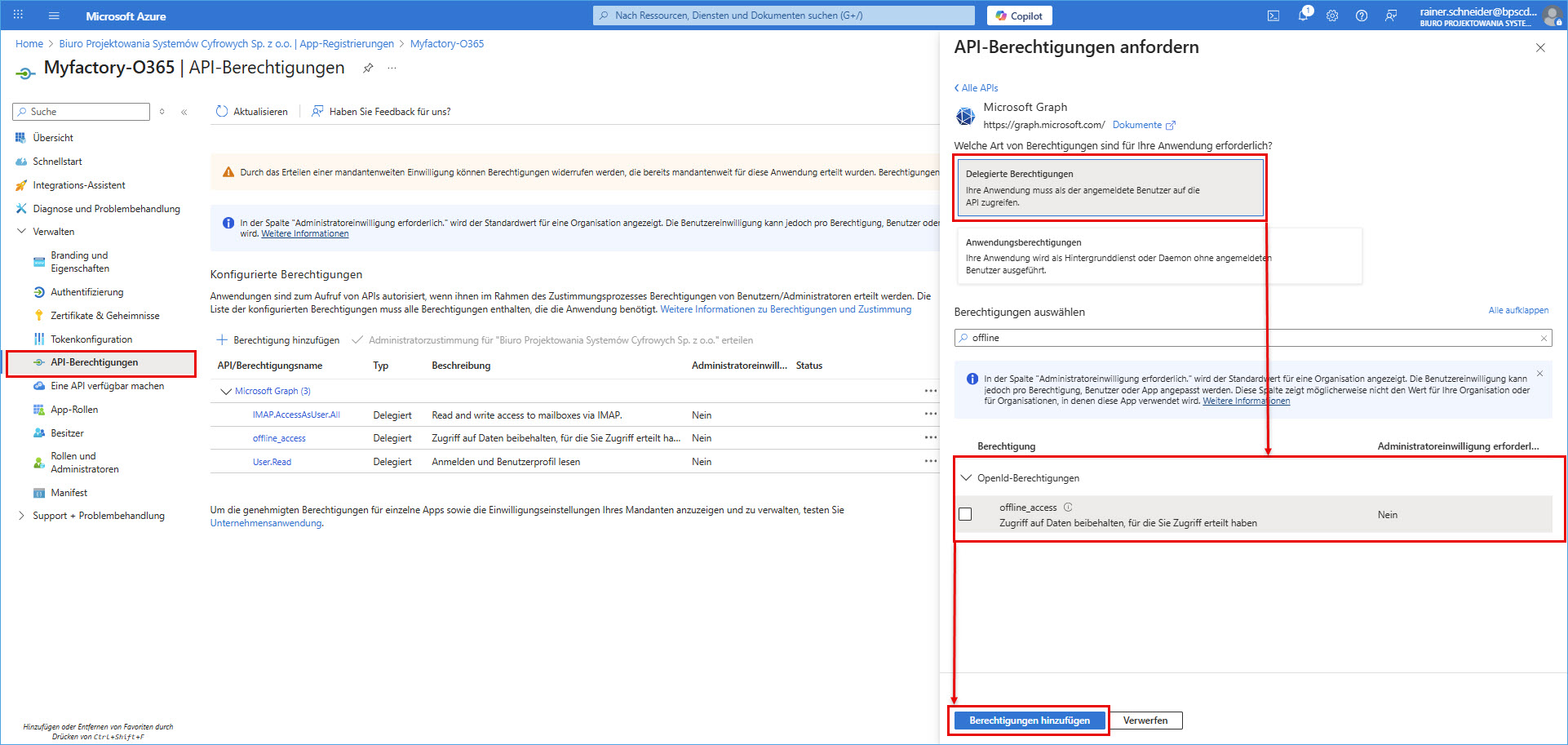Screen dimensions: 1568x745
Task: Open App-Rollen in the sidebar
Action: 74,410
